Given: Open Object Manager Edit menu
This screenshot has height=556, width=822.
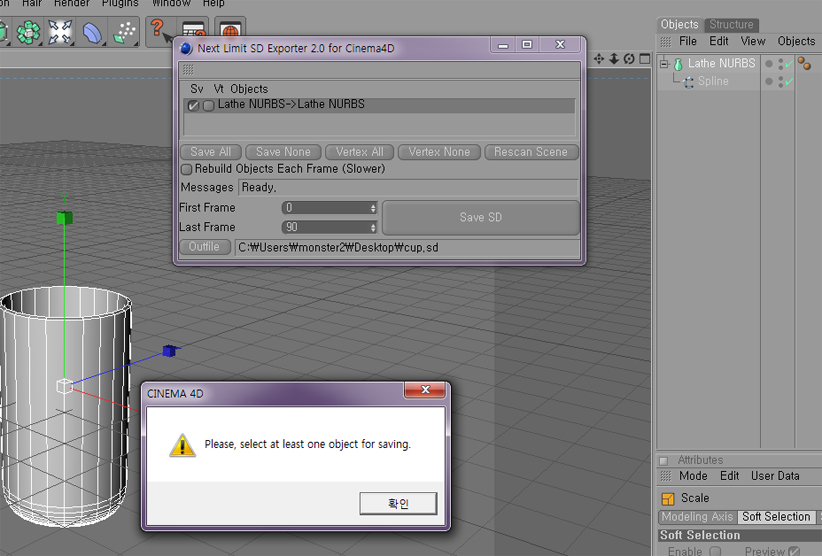Looking at the screenshot, I should point(719,41).
